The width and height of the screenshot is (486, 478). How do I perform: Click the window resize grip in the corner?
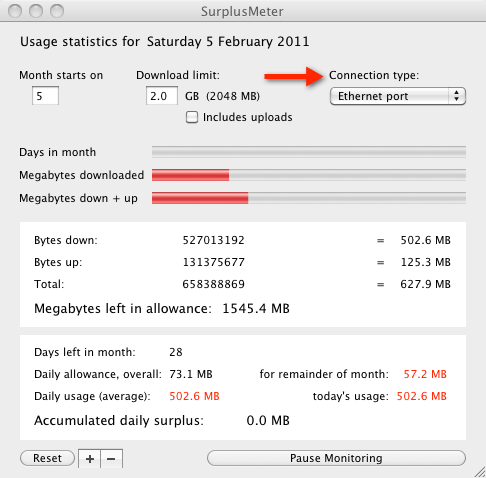coord(480,472)
